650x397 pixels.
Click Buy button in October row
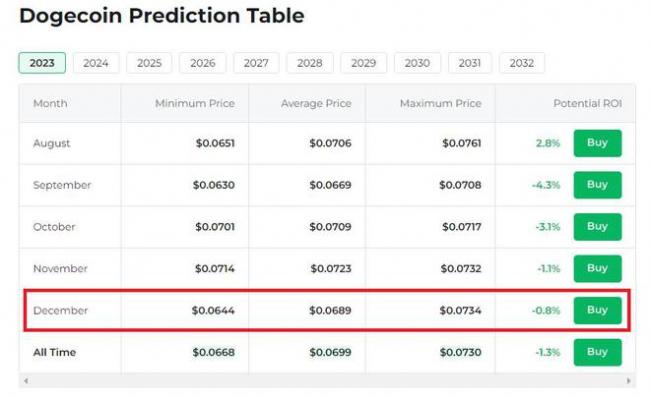pyautogui.click(x=597, y=227)
